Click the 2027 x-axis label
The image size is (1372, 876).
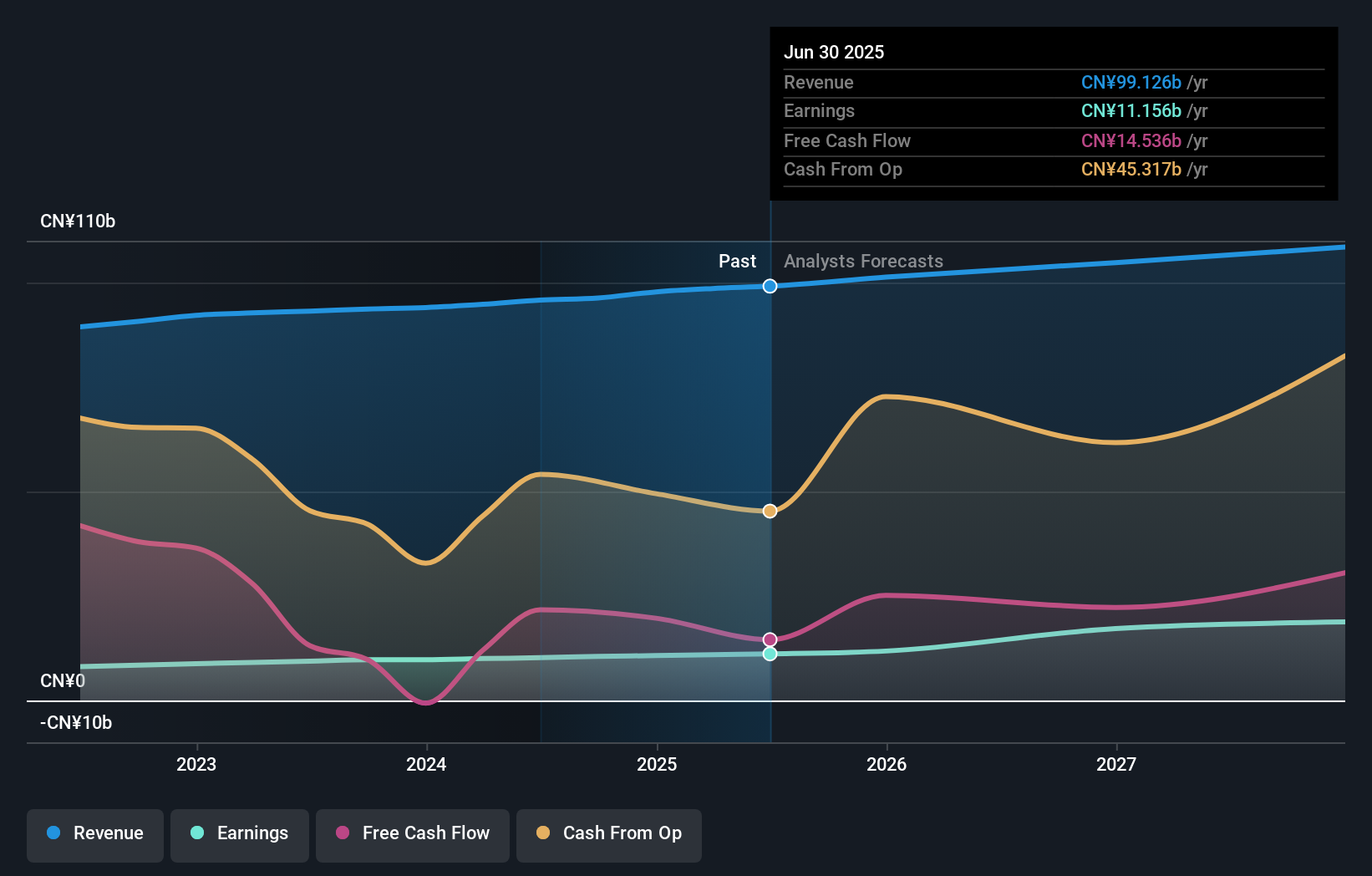click(1116, 764)
